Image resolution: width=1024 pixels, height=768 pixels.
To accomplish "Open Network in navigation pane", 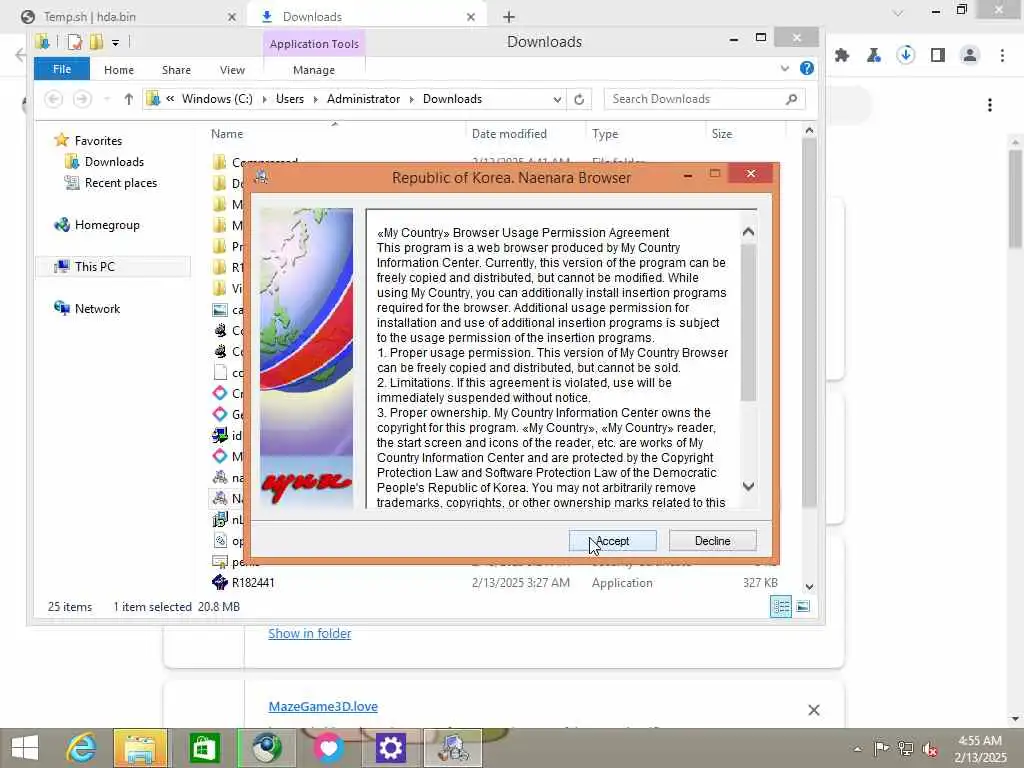I will coord(97,308).
